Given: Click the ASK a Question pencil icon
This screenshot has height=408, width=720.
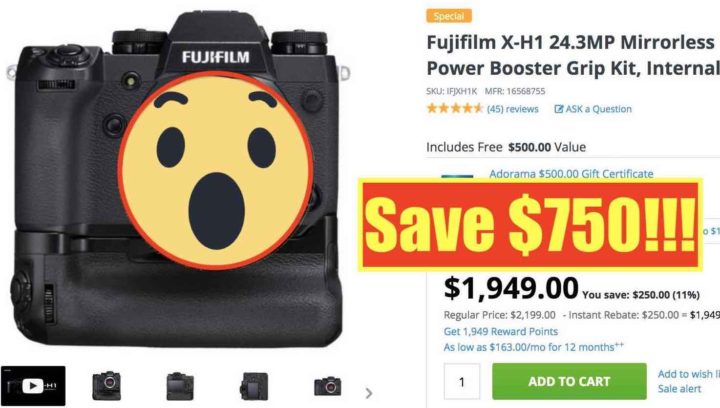Looking at the screenshot, I should pyautogui.click(x=559, y=109).
